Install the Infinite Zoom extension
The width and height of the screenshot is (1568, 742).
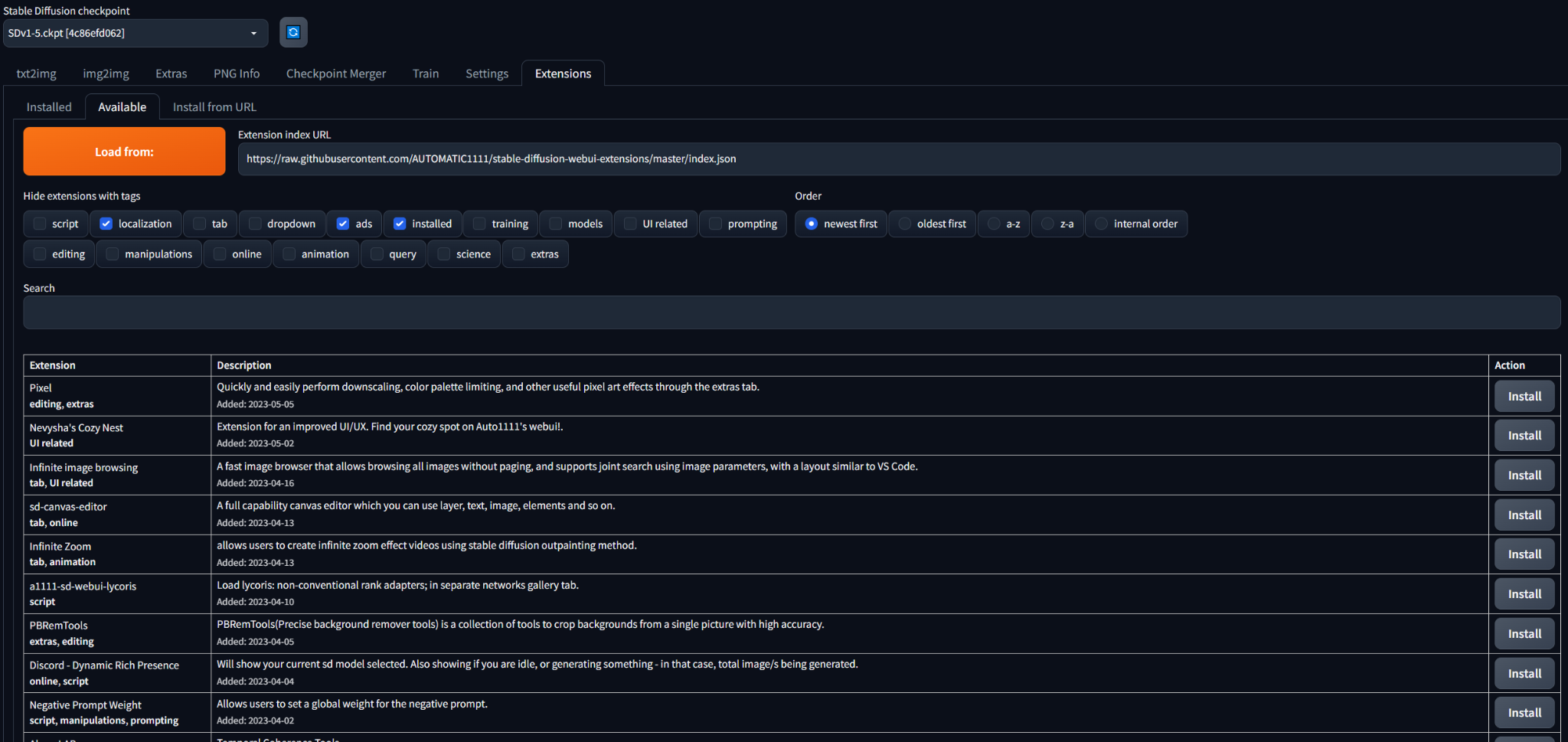[1524, 554]
